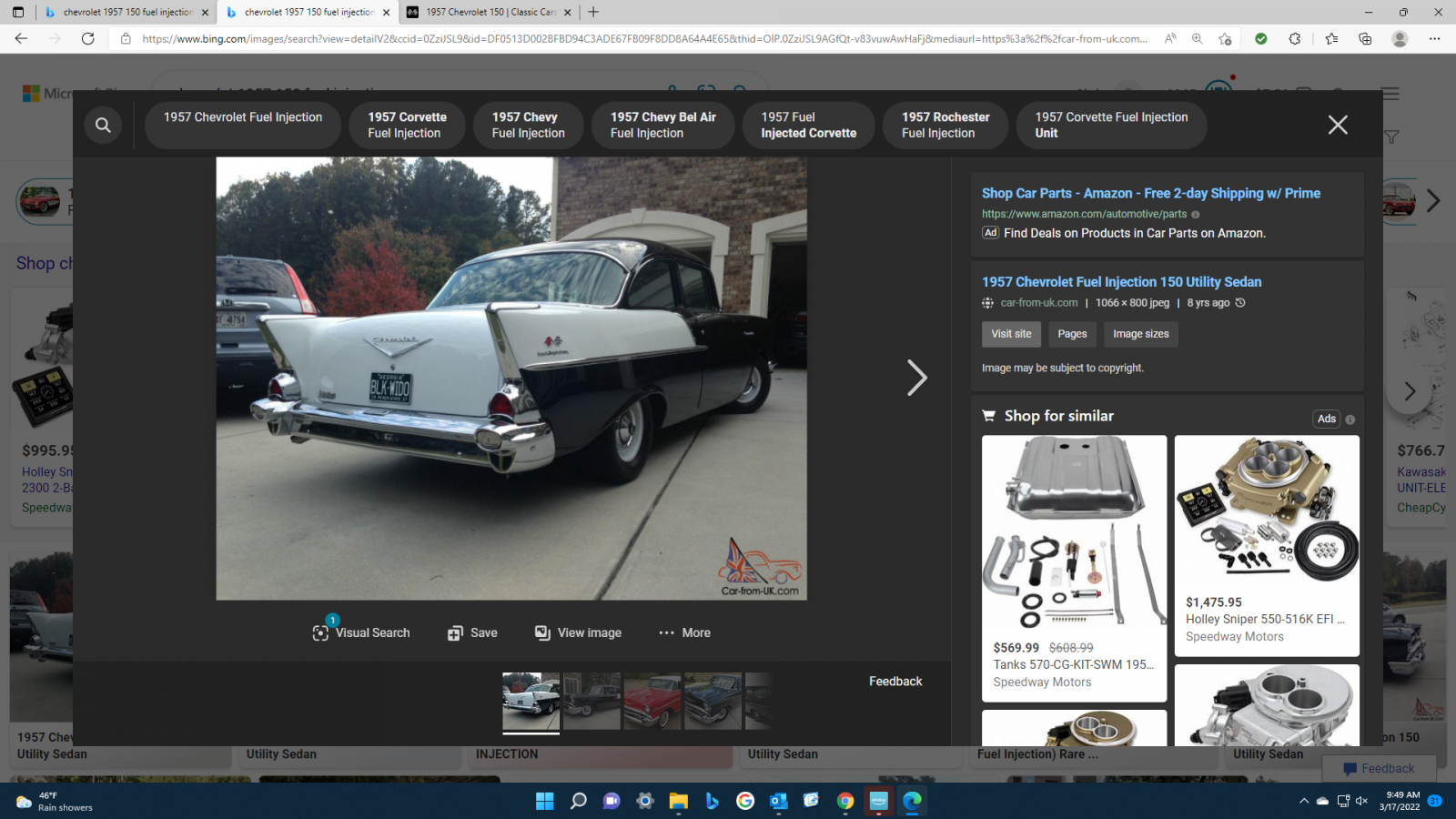Click the Ads info label
The width and height of the screenshot is (1456, 819).
point(1327,419)
